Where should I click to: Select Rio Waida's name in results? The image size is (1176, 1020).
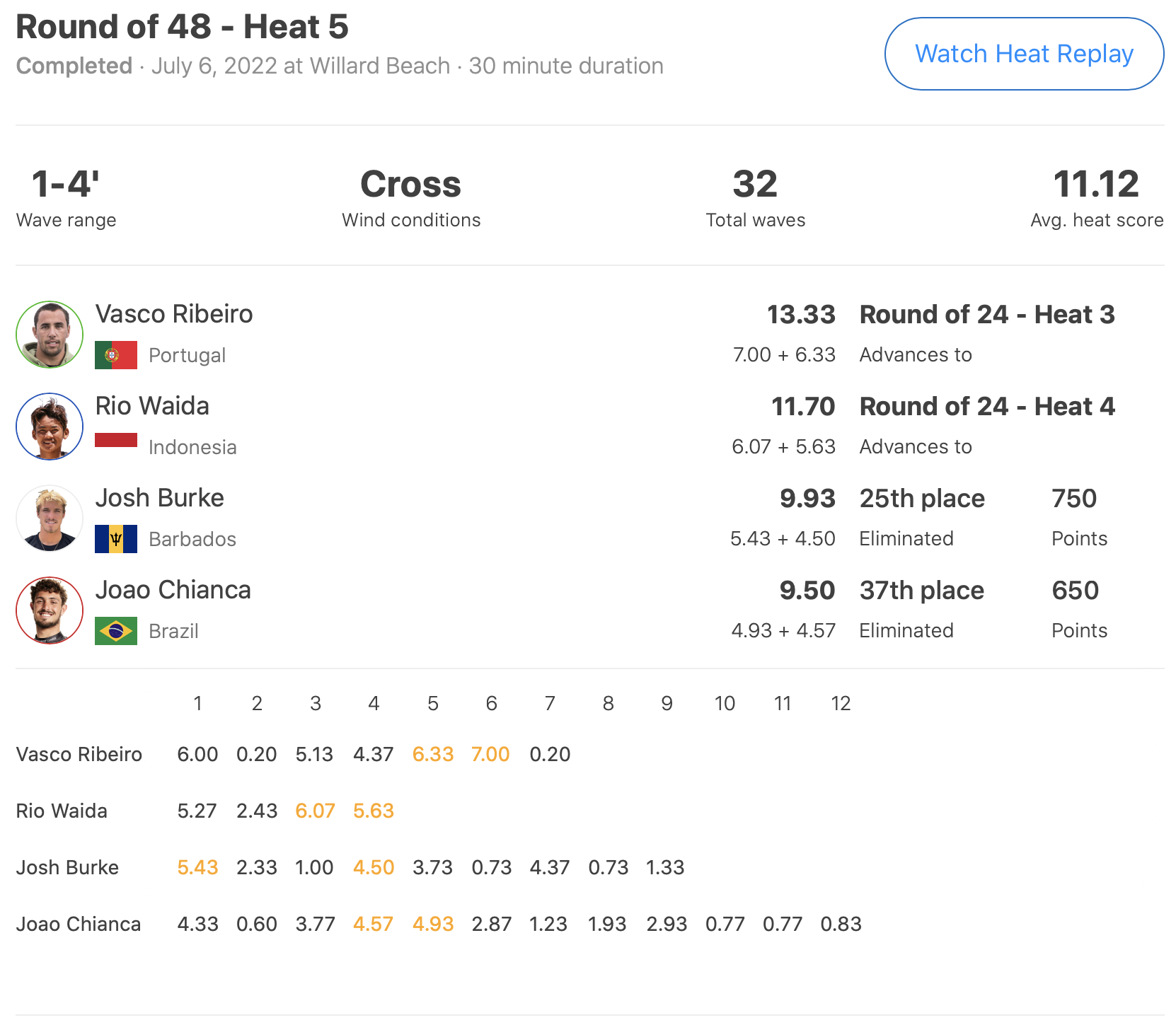[x=152, y=406]
